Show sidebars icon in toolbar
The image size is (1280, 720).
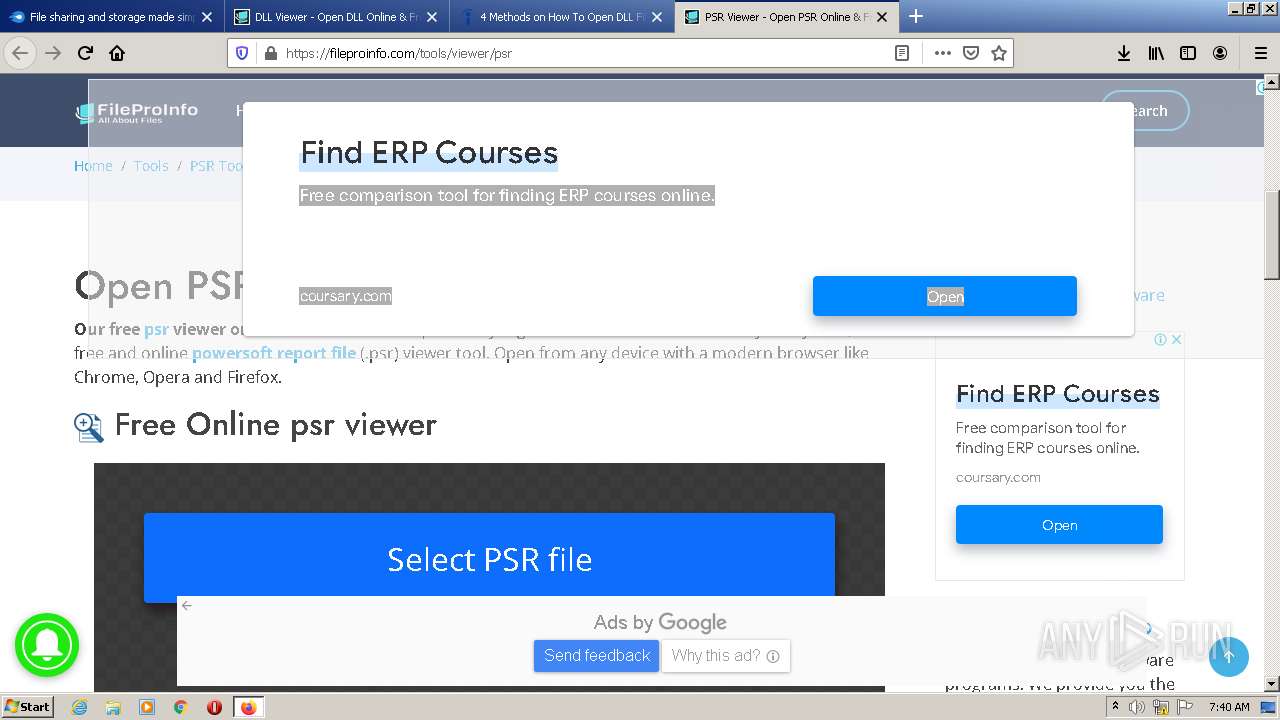click(x=1188, y=53)
